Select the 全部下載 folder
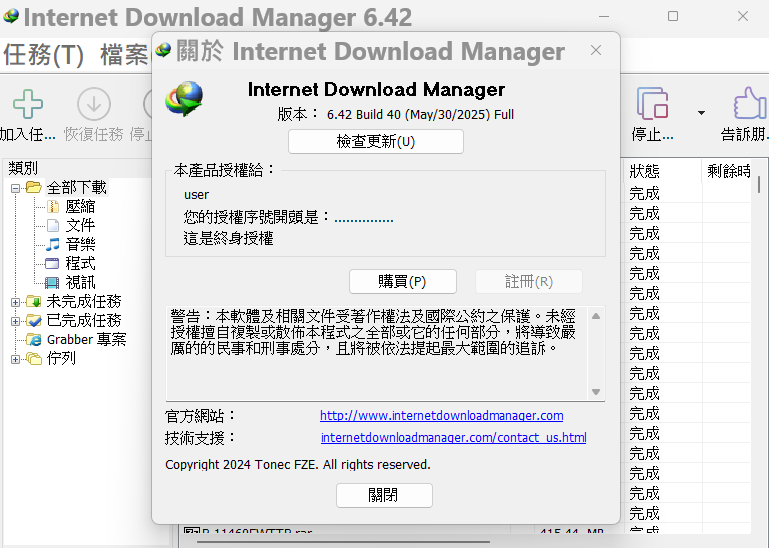The image size is (769, 548). pyautogui.click(x=77, y=187)
